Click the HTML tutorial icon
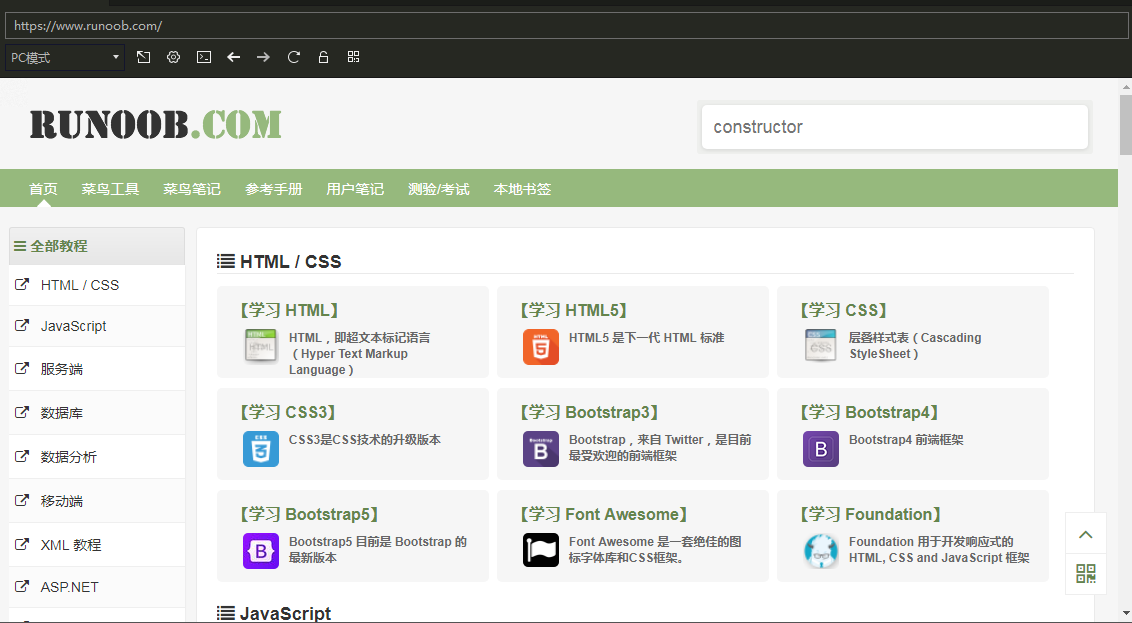 [x=261, y=346]
